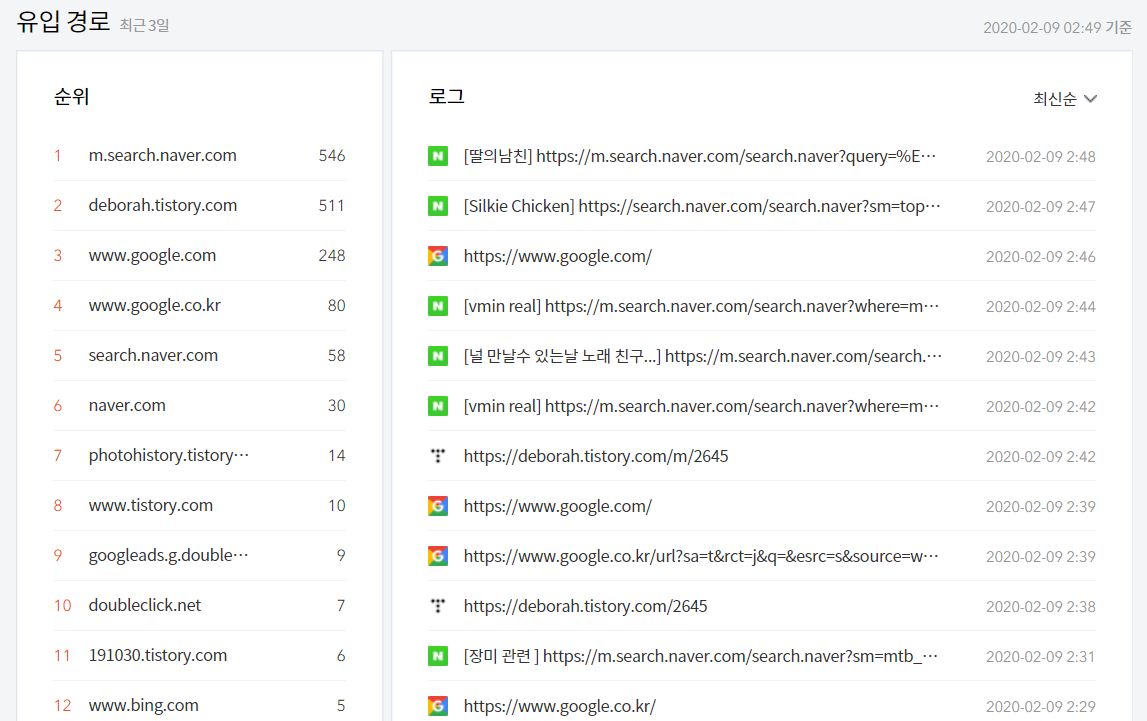This screenshot has height=721, width=1147.
Task: Open https://deborah.tistory.com/m/2645 log link
Action: [x=596, y=456]
